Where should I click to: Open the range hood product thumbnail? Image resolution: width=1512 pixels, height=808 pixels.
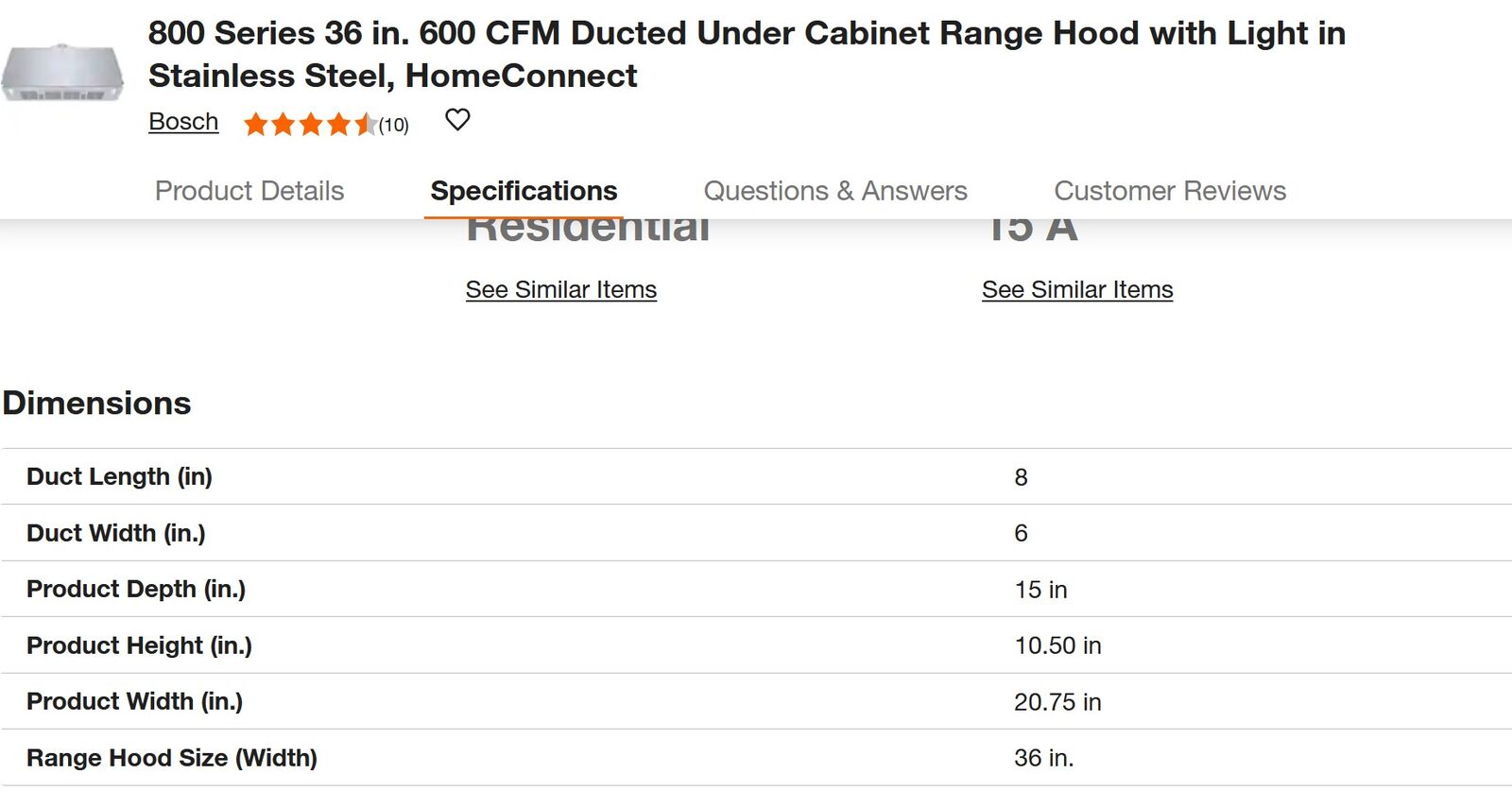point(62,73)
